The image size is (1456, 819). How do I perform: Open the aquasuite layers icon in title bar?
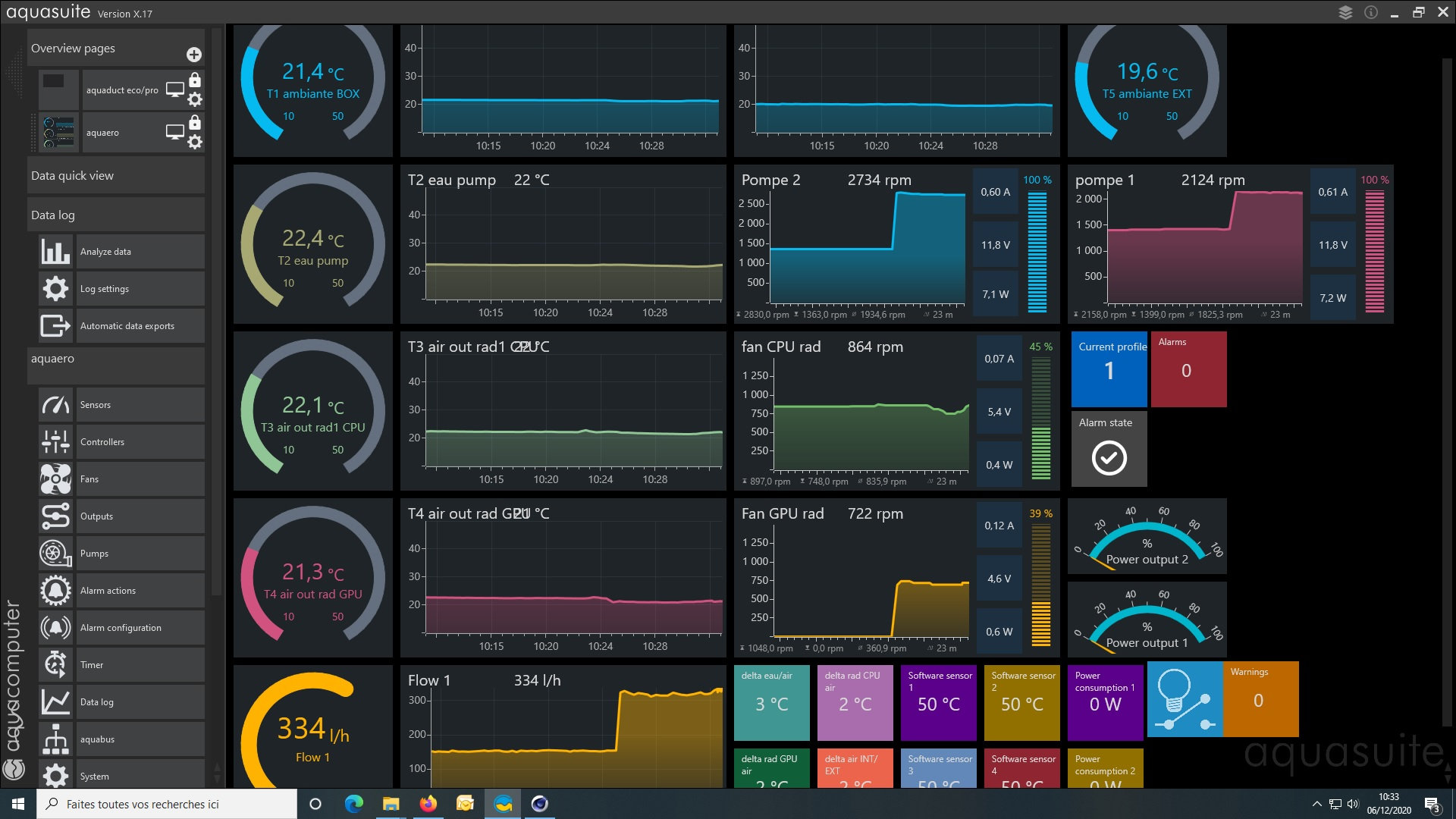[x=1345, y=13]
